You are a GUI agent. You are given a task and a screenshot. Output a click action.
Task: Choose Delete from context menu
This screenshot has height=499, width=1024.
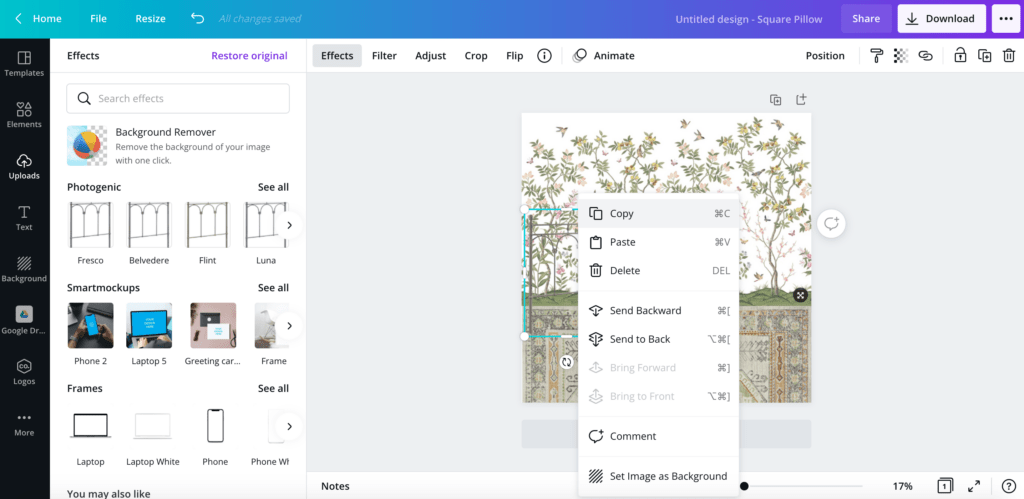pyautogui.click(x=659, y=270)
